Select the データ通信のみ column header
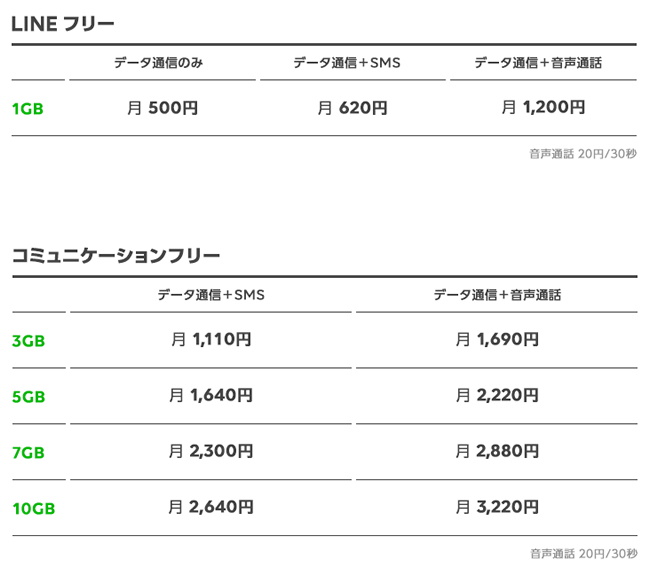650x569 pixels. coord(158,62)
